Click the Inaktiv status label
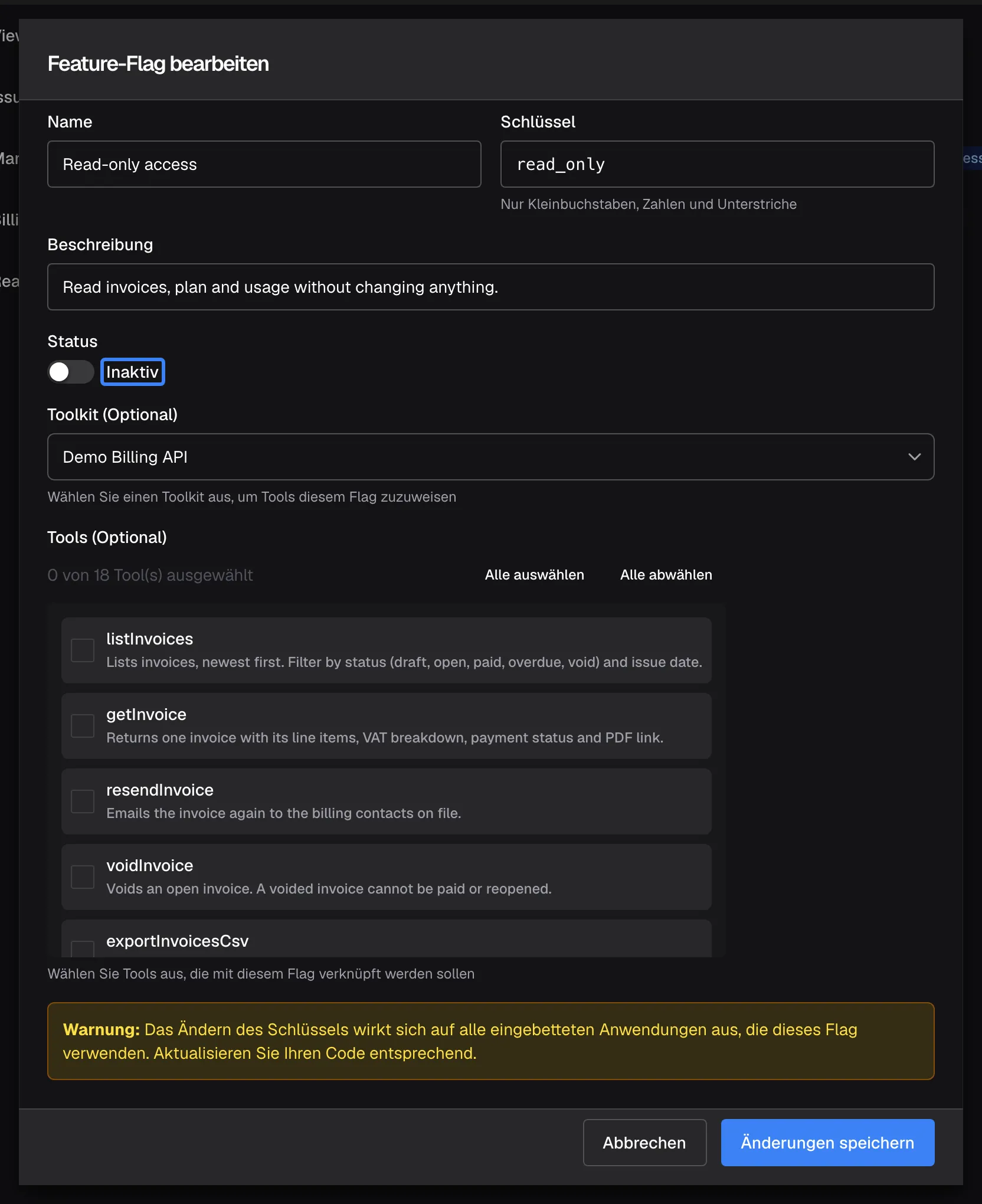This screenshot has height=1204, width=982. click(x=133, y=372)
